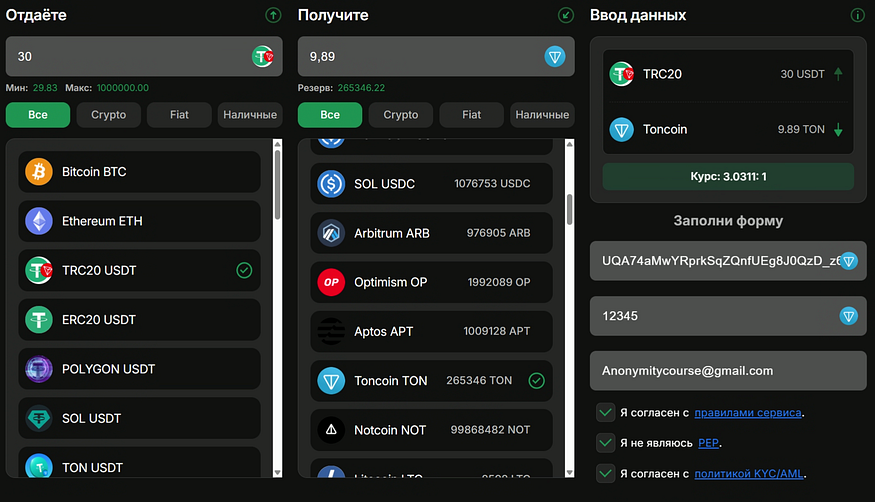Click the USDT icon inside the 30 amount field
The image size is (875, 502).
coord(263,56)
